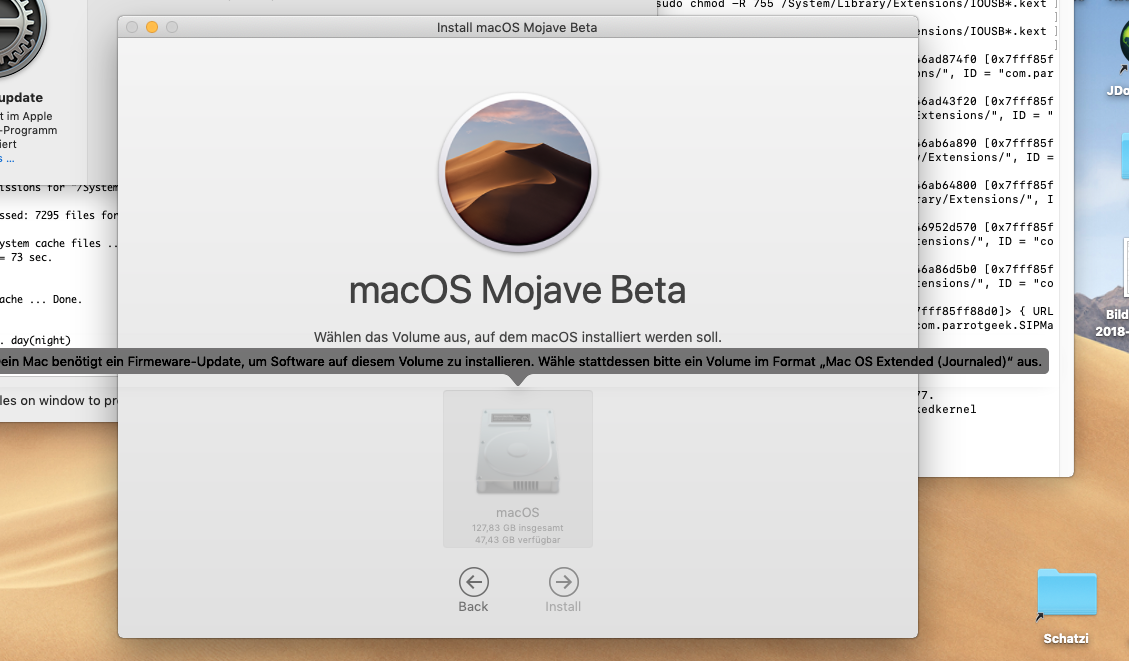
Task: Click the "Wählen das Volume aus" instruction text
Action: [x=517, y=337]
